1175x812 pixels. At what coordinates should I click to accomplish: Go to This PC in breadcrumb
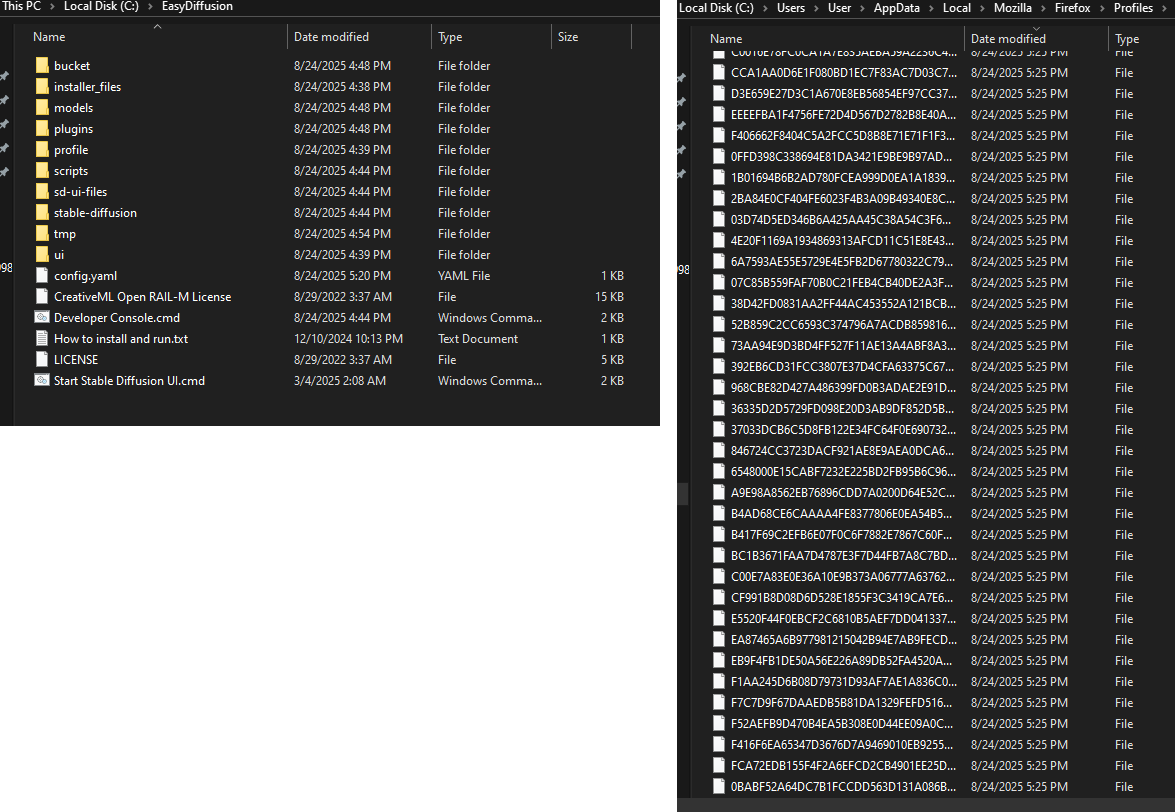22,6
